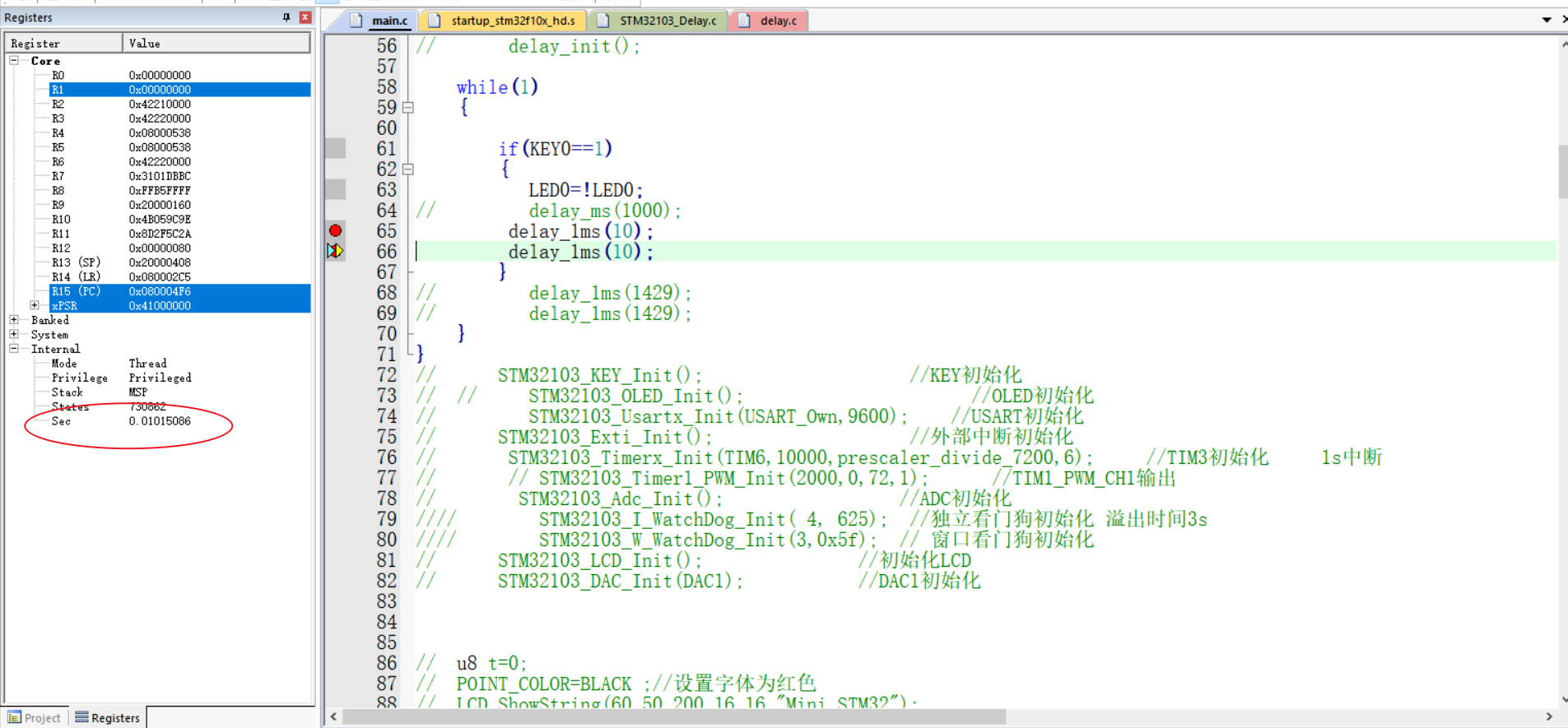
Task: Expand the xPSR register
Action: point(35,305)
